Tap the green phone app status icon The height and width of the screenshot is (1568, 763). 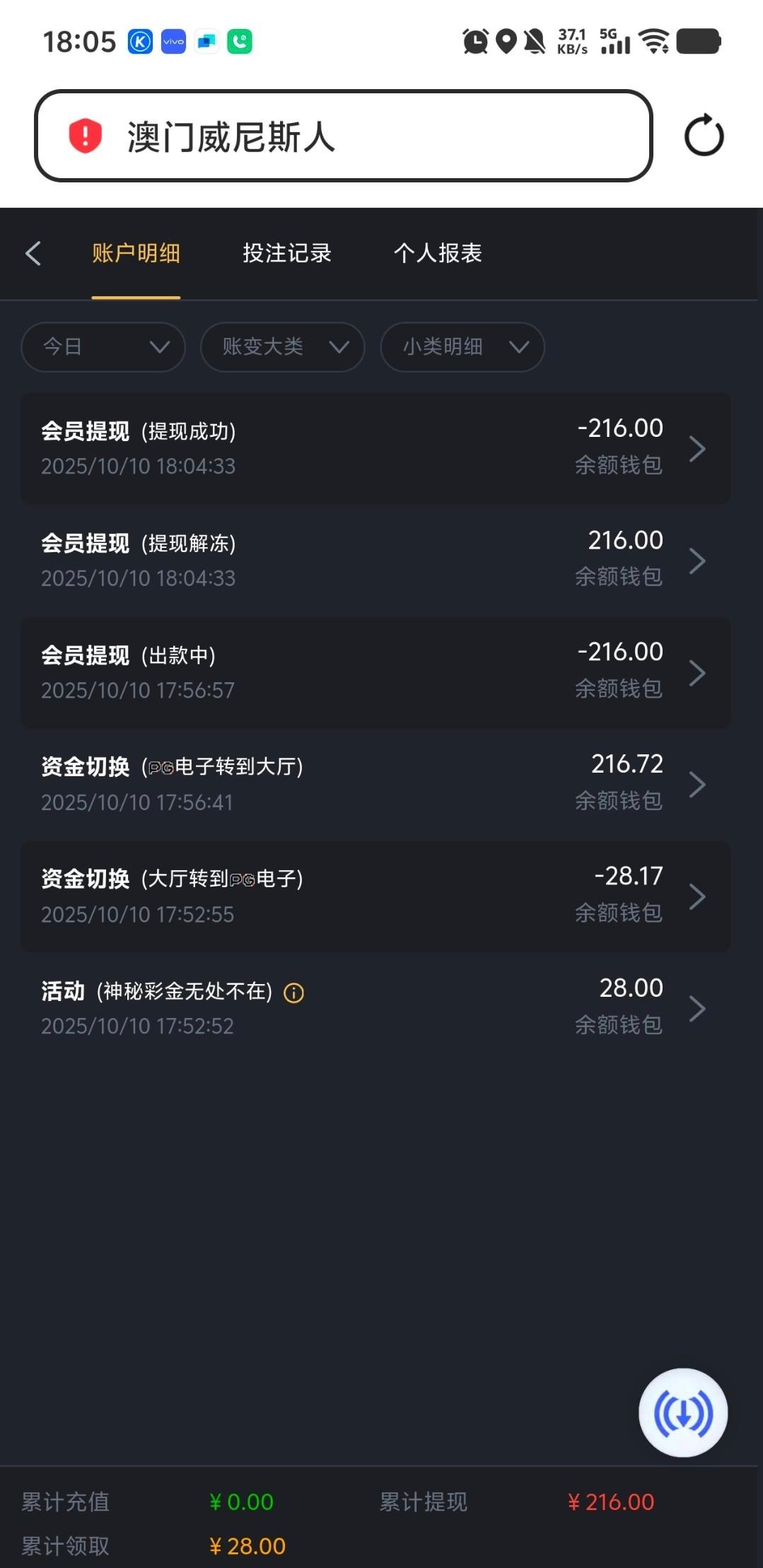click(x=240, y=42)
